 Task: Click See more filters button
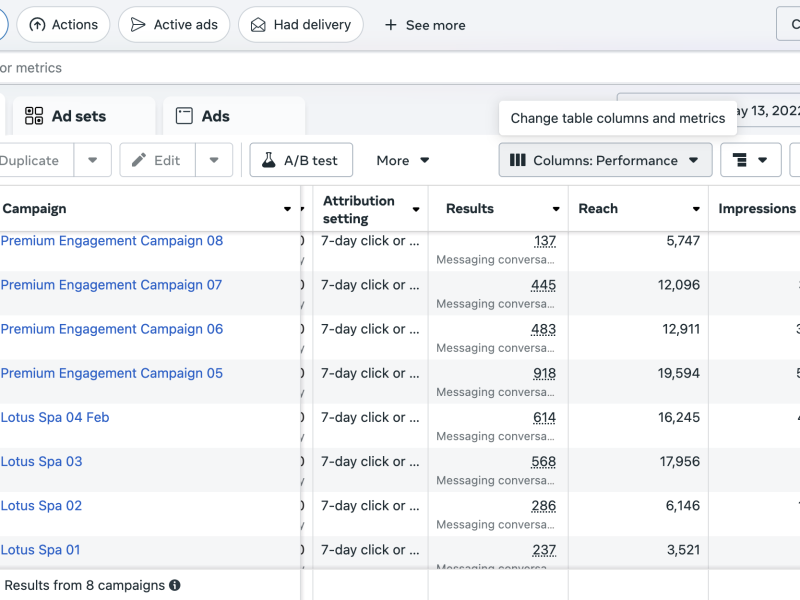[x=425, y=25]
